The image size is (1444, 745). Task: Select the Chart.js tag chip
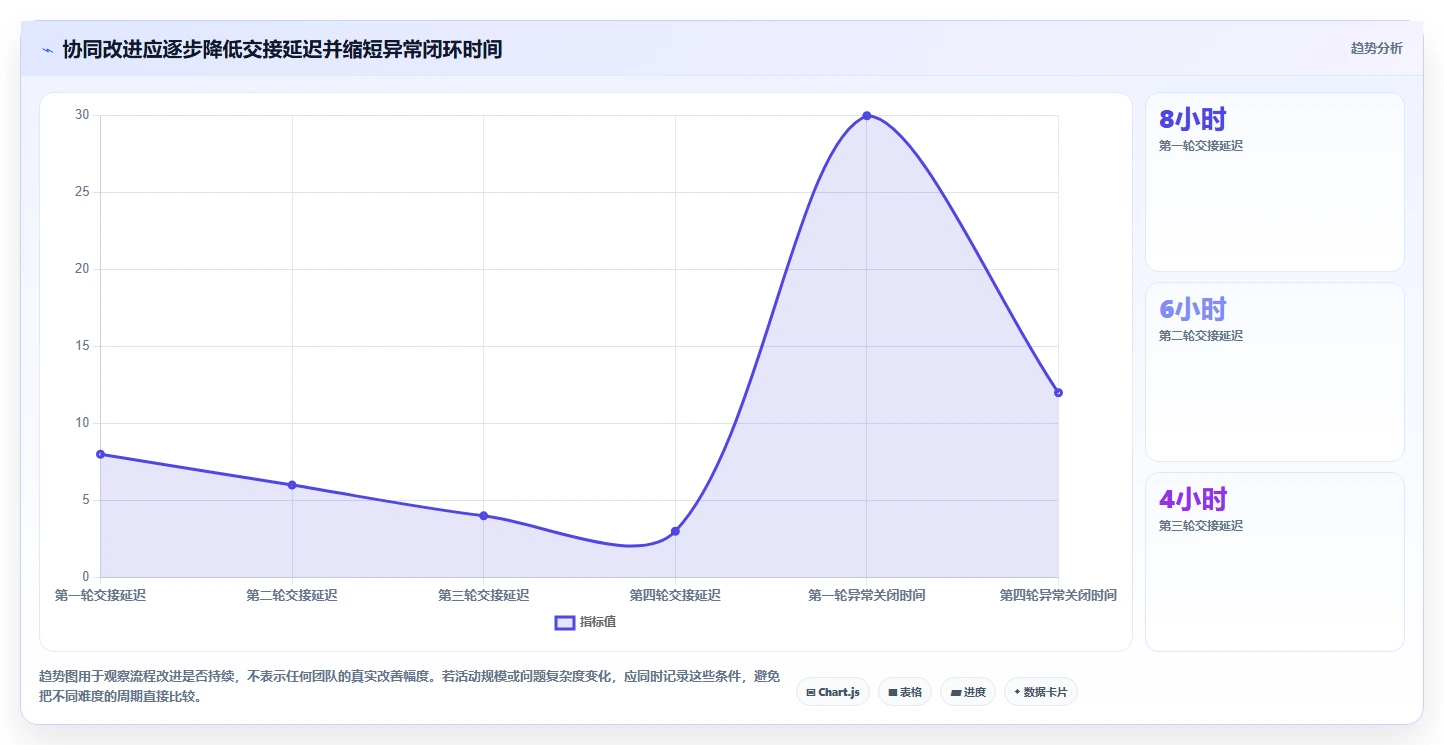[833, 692]
